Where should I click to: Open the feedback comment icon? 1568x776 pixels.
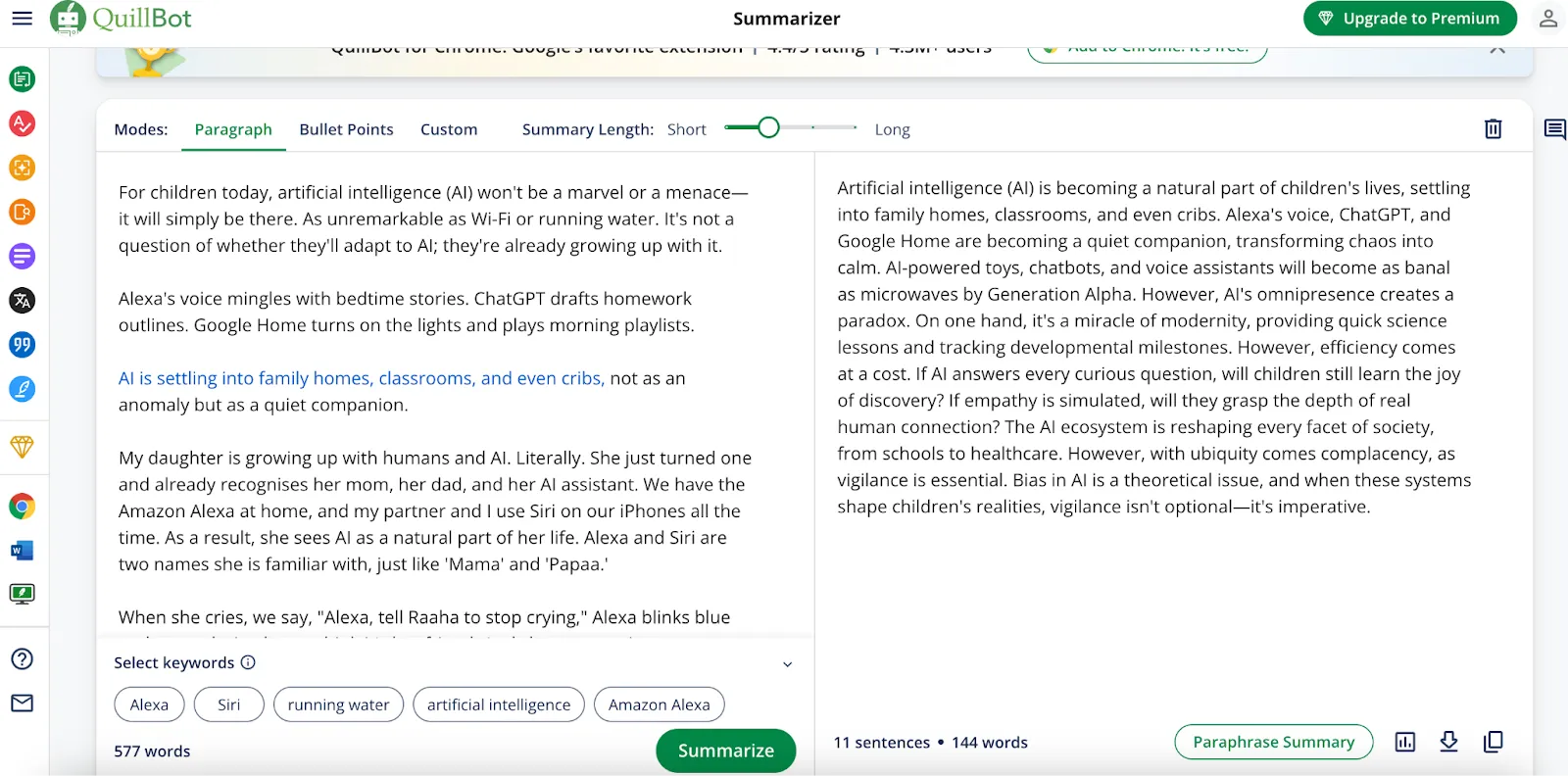(1554, 128)
